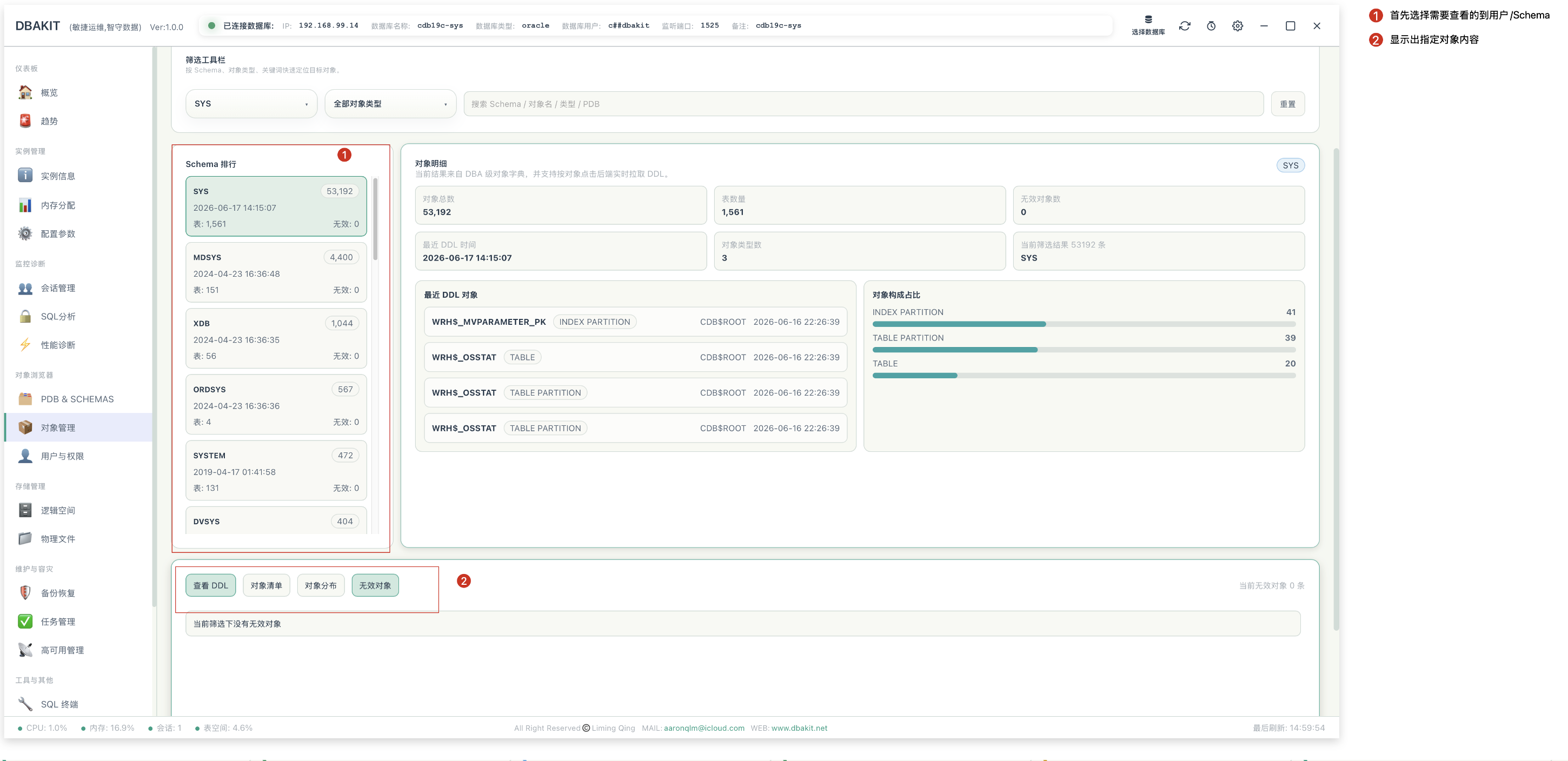The image size is (1568, 761).
Task: Click TABLE PARTITION proportion bar
Action: [x=1084, y=350]
